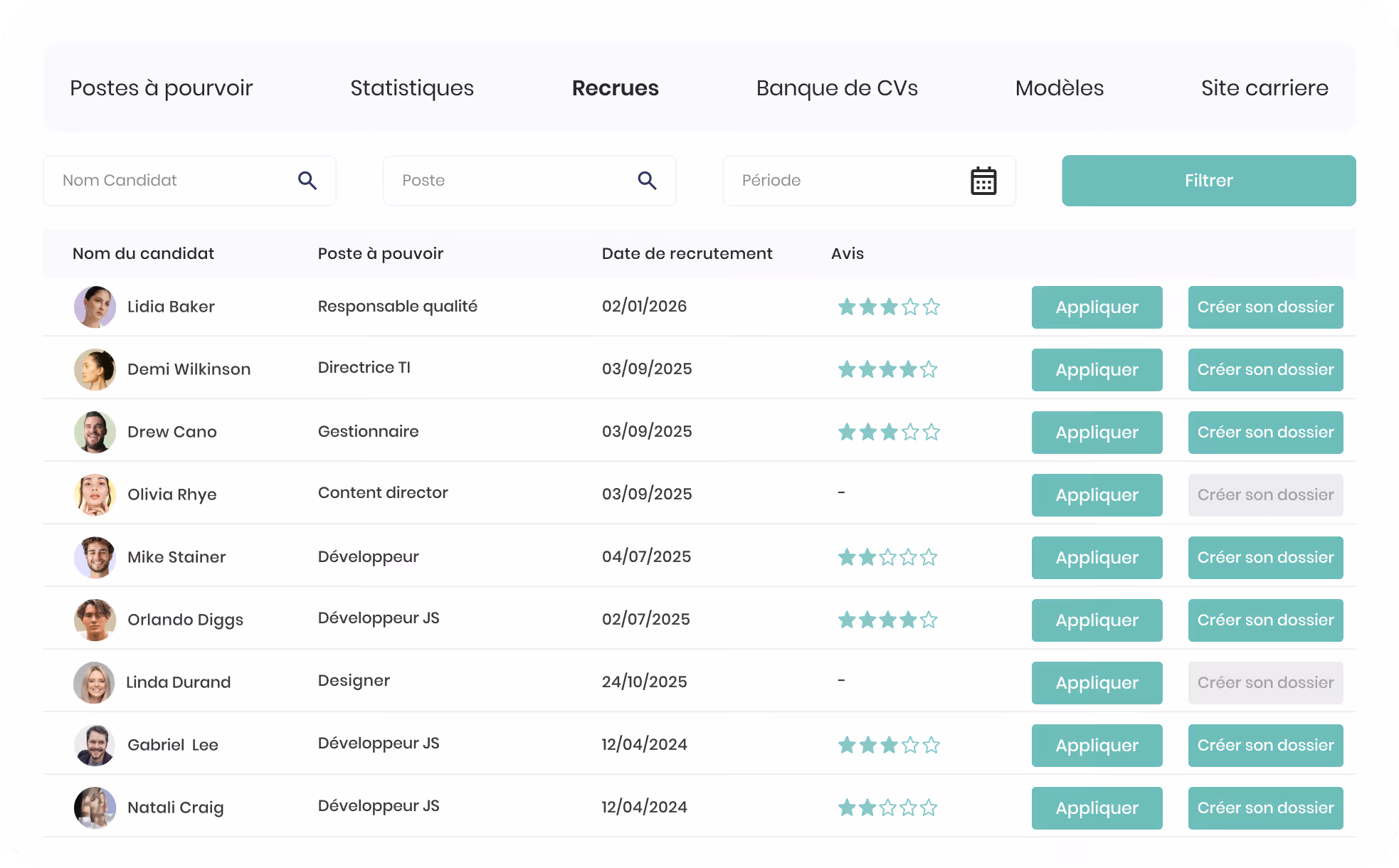Screen dimensions: 1399x868
Task: Click the Filtrer button
Action: [1209, 181]
